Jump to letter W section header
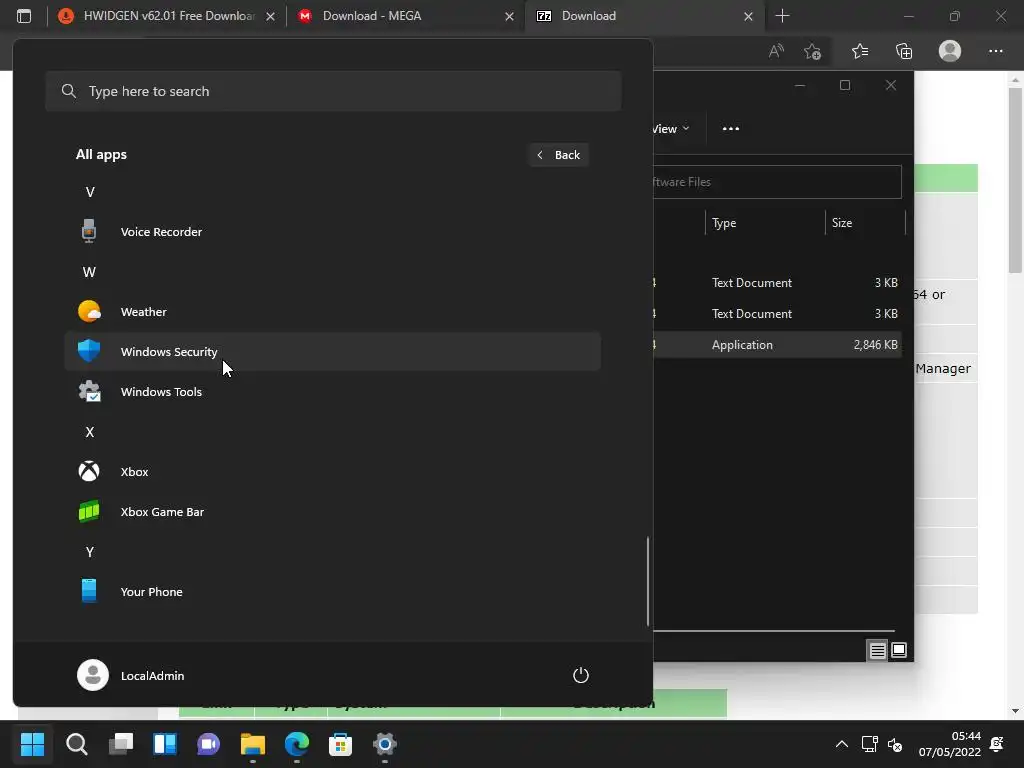The image size is (1024, 768). click(x=89, y=272)
